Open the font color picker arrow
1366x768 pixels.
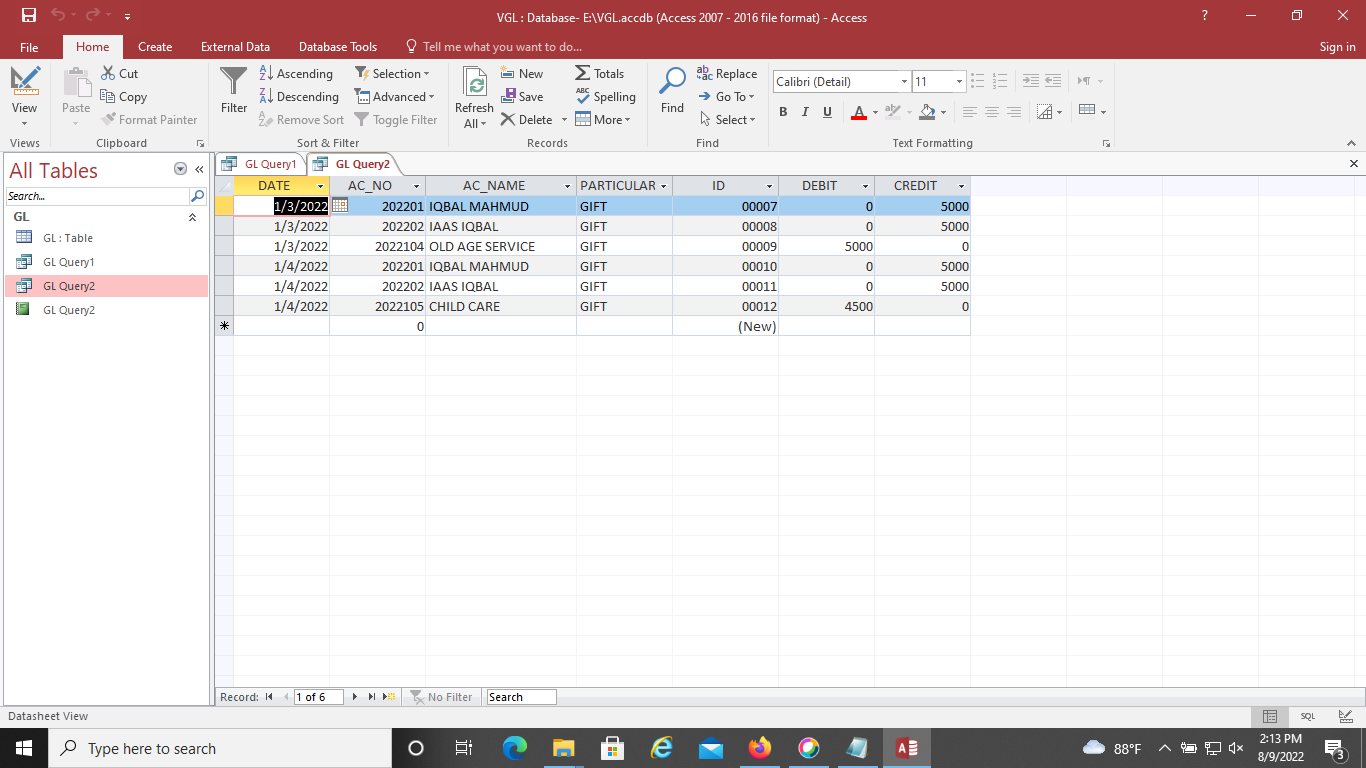click(x=875, y=112)
